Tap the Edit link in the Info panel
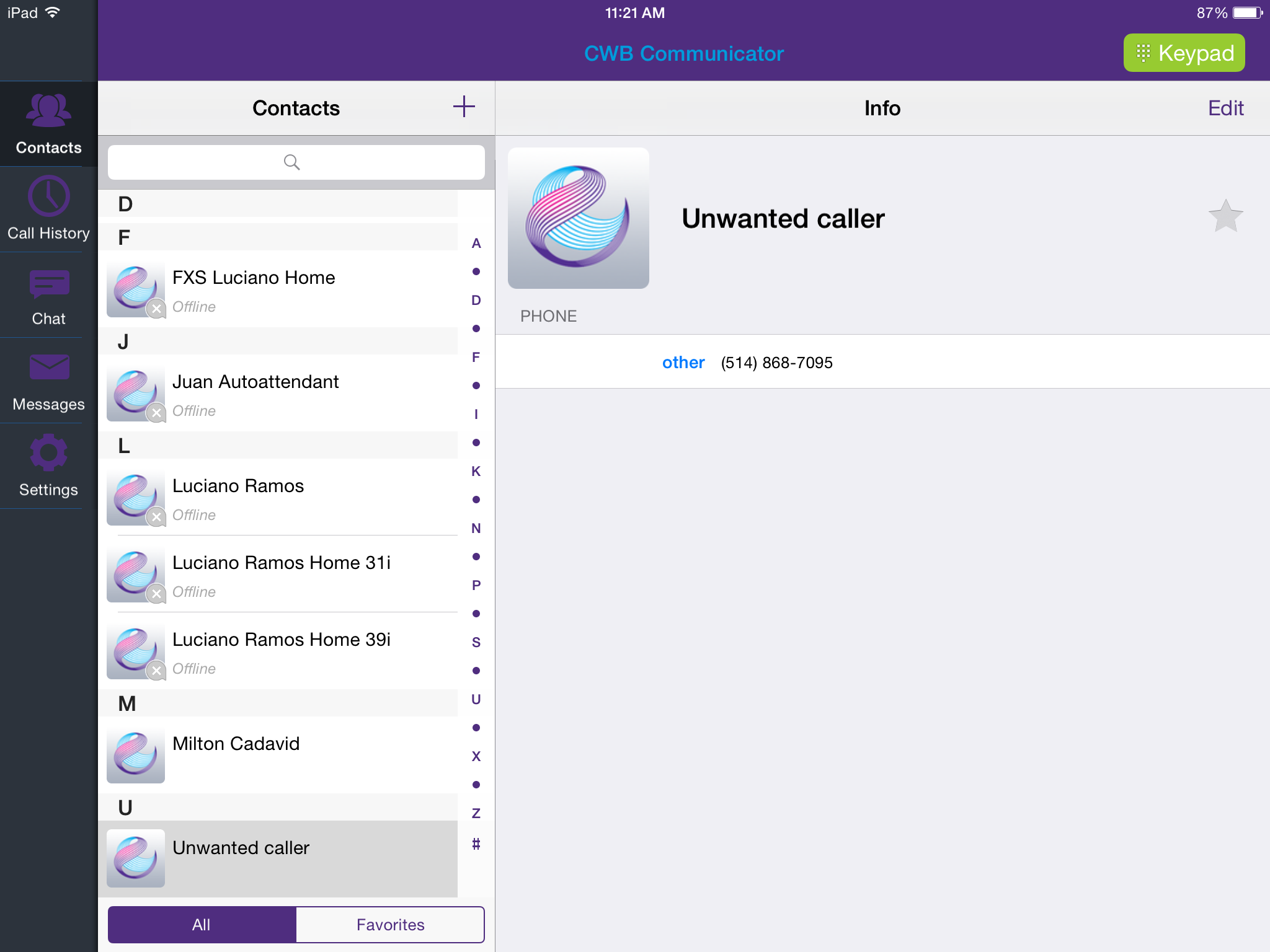The image size is (1270, 952). (x=1225, y=107)
